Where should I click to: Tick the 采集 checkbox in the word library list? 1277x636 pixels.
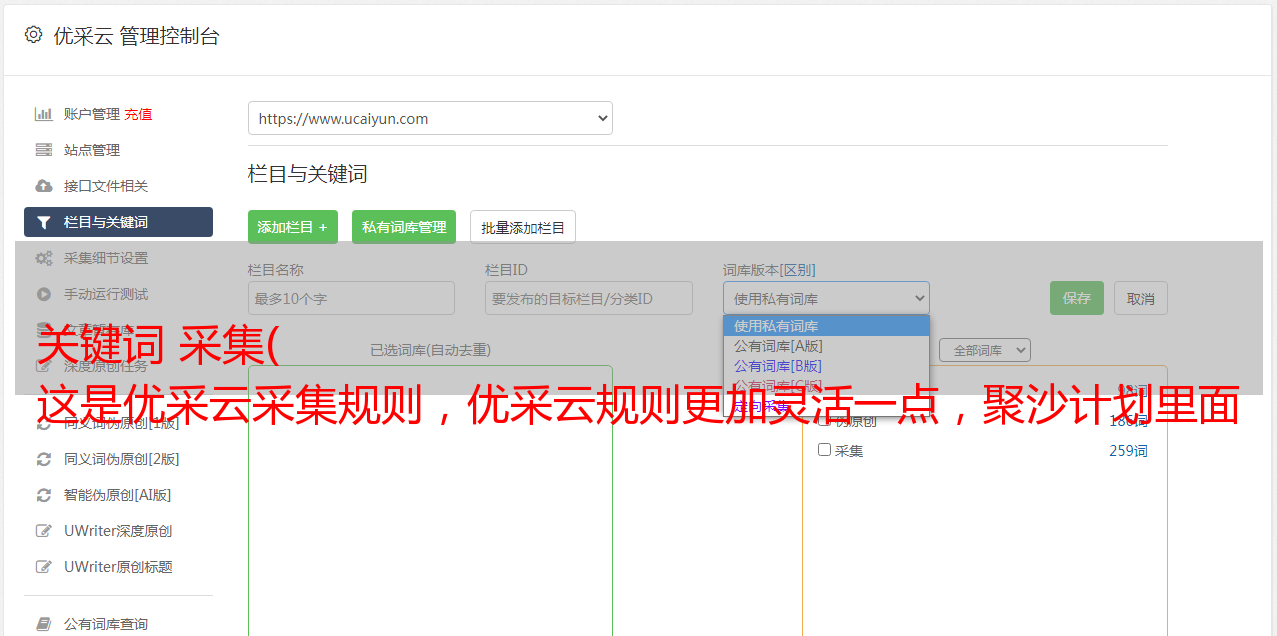click(x=825, y=450)
